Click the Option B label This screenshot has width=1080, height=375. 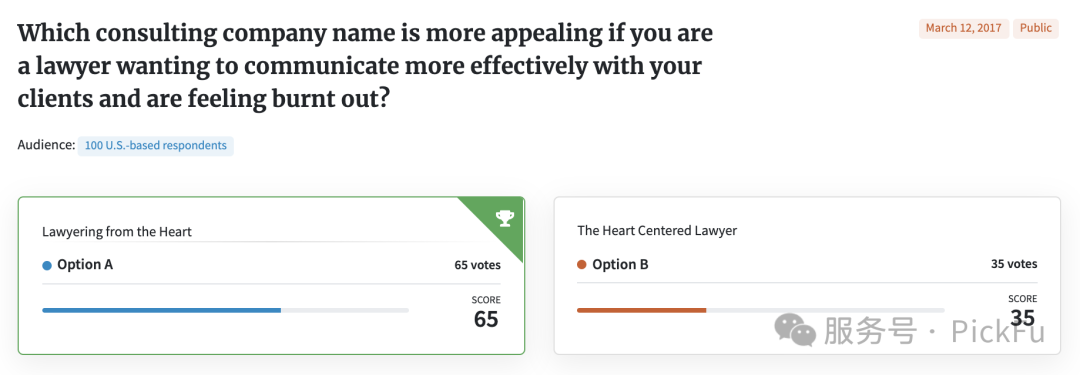(620, 265)
